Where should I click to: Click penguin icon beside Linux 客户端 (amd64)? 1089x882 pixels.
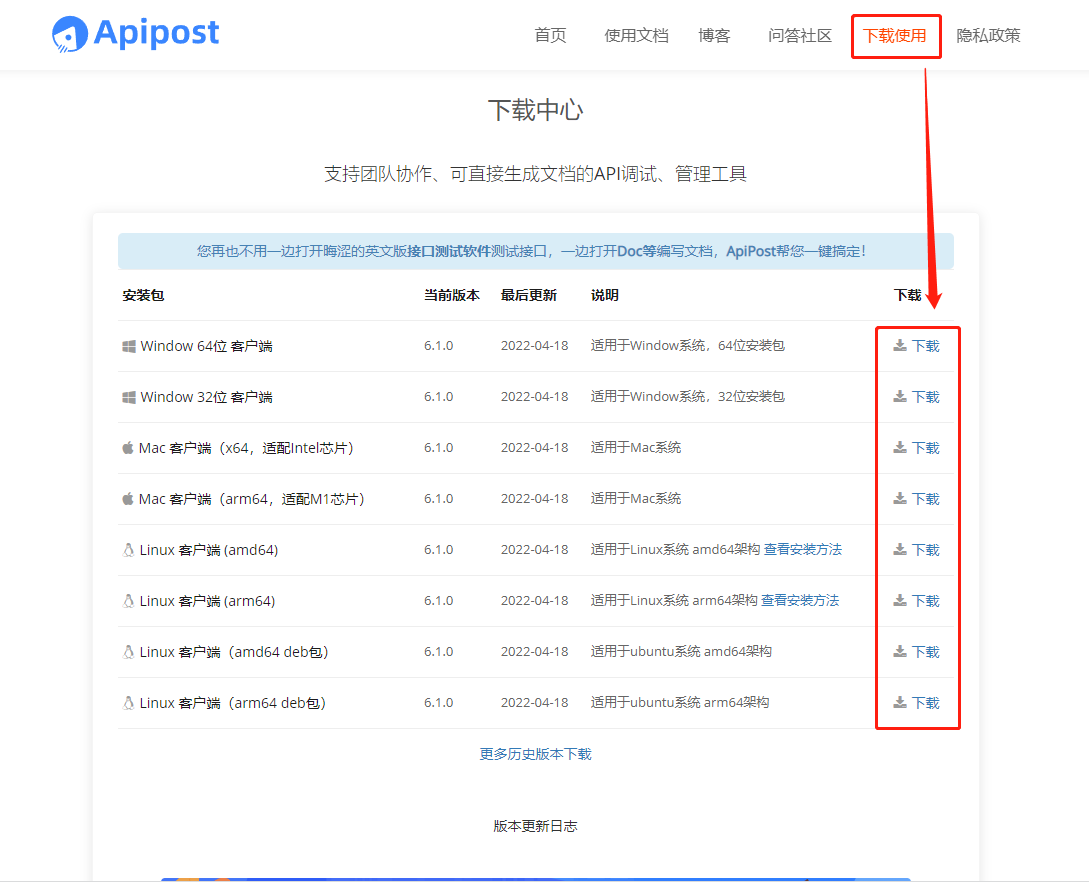click(128, 549)
